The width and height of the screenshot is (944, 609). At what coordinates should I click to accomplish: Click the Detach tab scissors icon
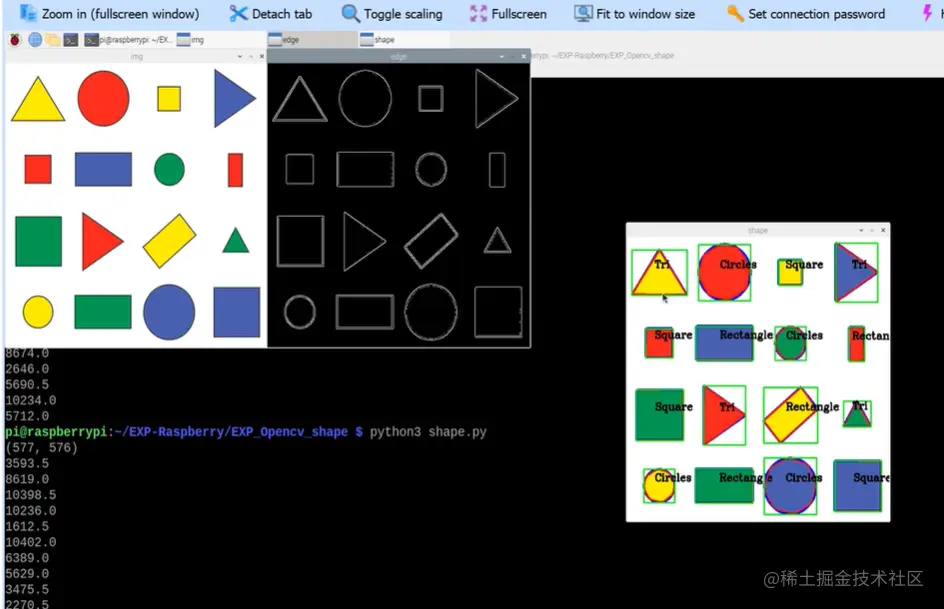point(238,13)
